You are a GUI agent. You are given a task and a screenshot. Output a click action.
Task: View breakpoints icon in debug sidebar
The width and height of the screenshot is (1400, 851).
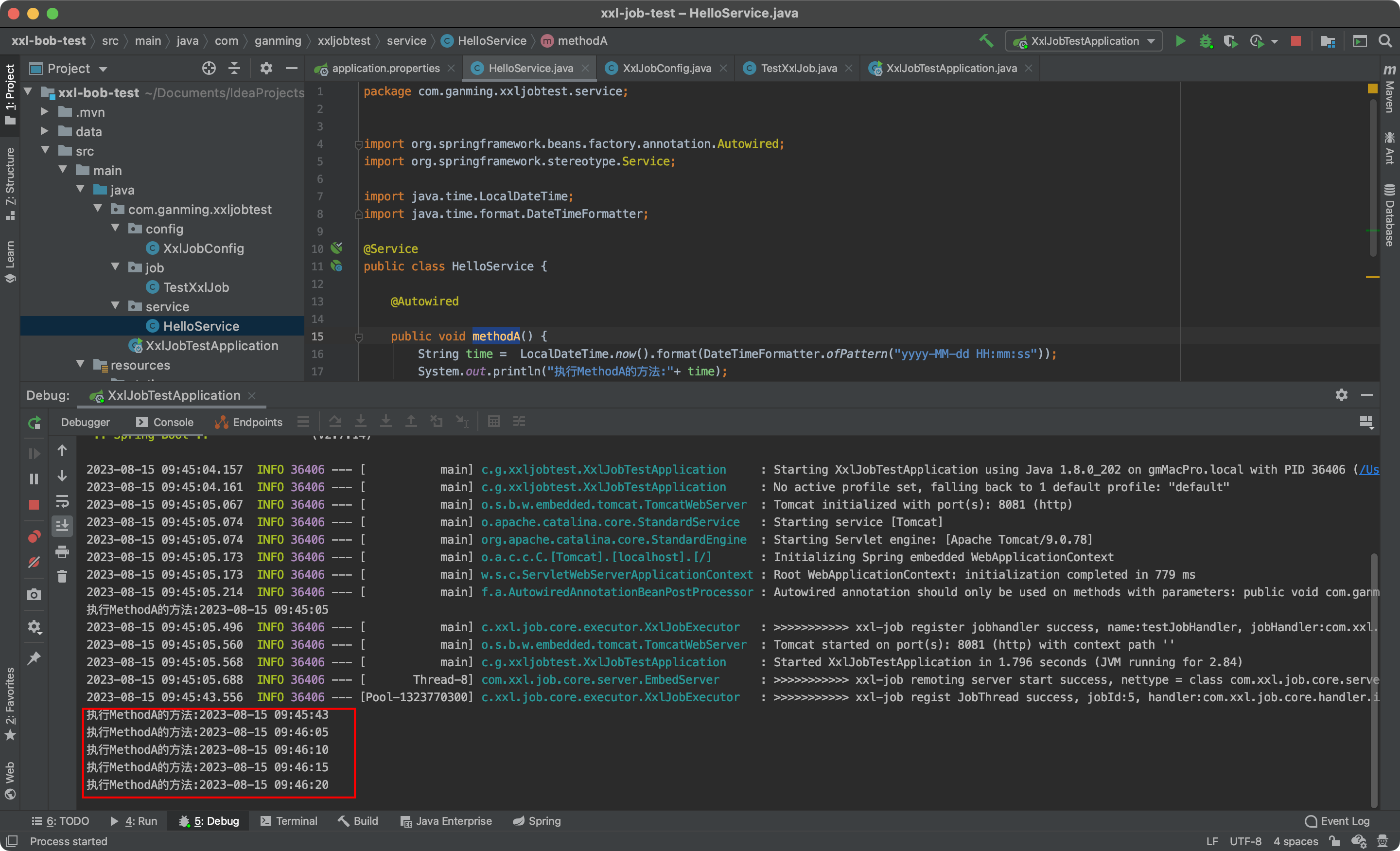pos(34,537)
